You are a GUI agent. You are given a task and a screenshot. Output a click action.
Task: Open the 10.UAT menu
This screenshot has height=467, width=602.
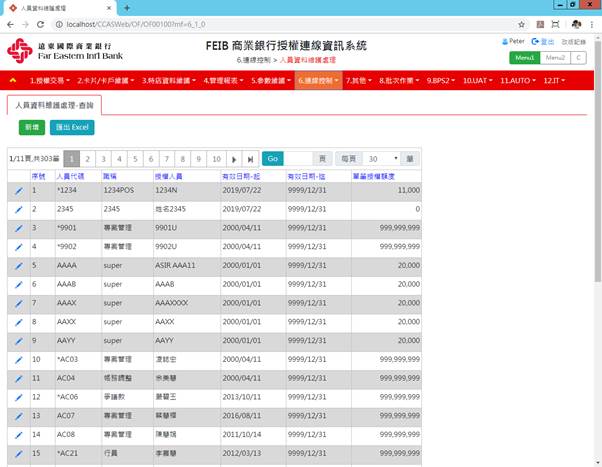pos(478,81)
